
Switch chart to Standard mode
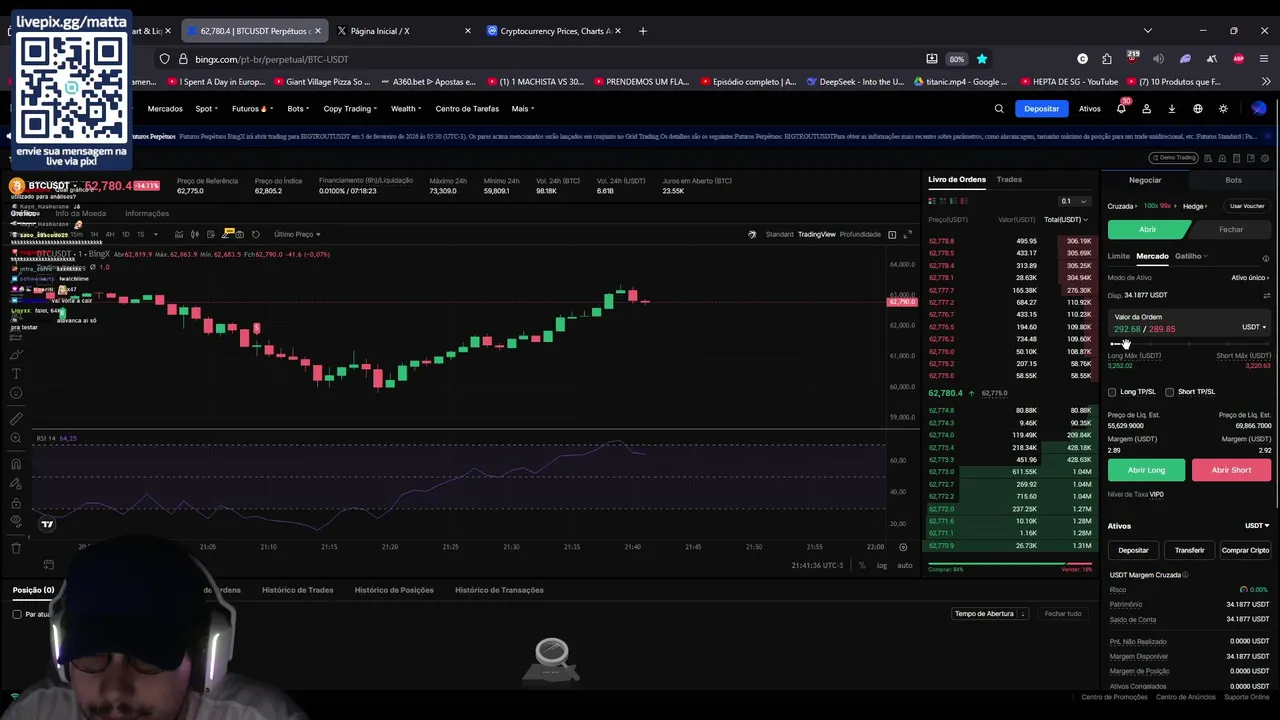click(x=779, y=234)
